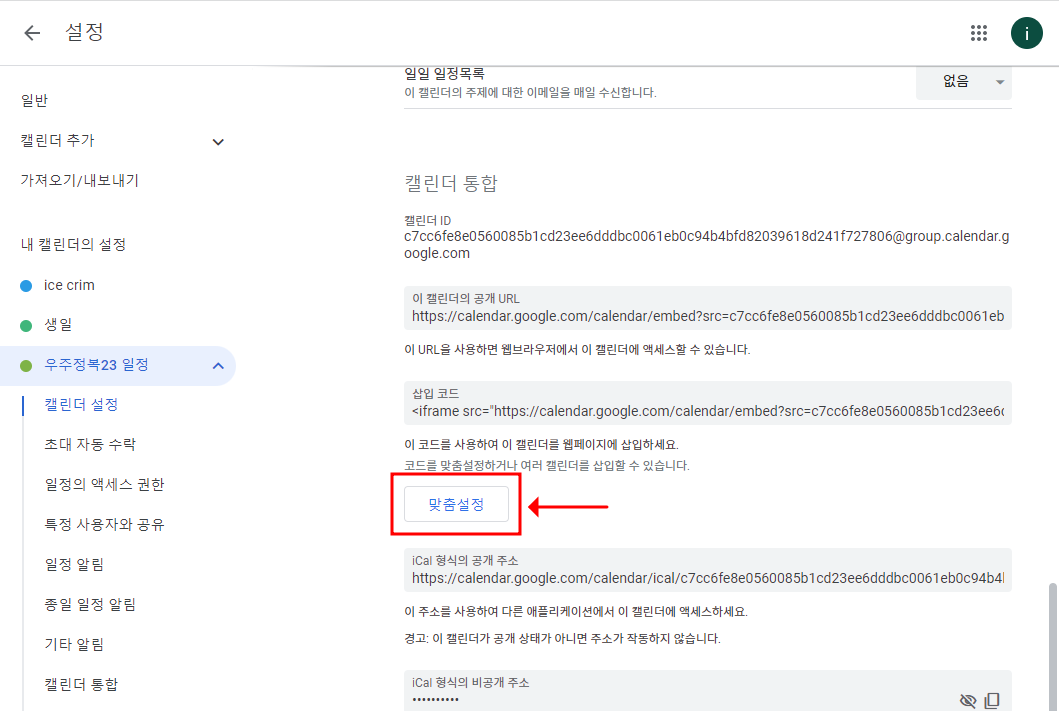Open the account avatar menu
1059x711 pixels.
tap(1026, 33)
